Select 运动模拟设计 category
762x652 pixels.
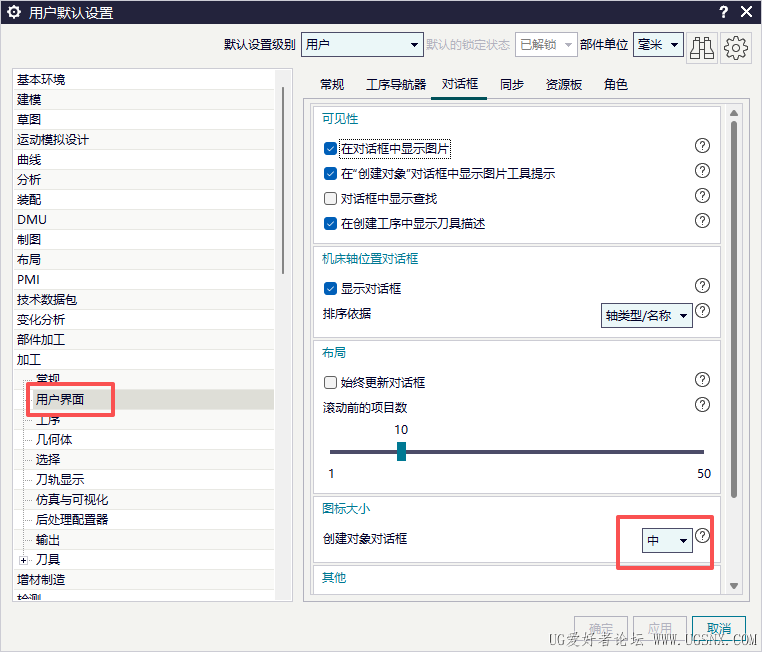pyautogui.click(x=144, y=140)
